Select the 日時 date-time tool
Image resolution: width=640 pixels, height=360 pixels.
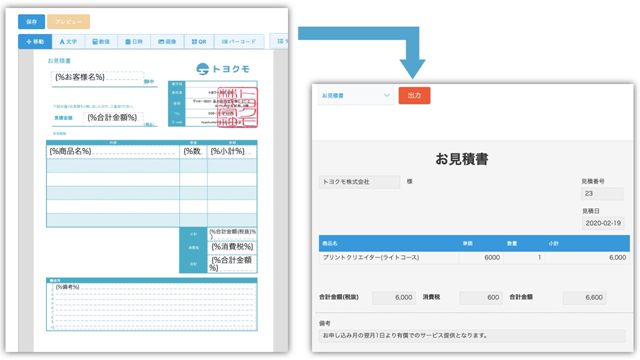click(x=134, y=42)
